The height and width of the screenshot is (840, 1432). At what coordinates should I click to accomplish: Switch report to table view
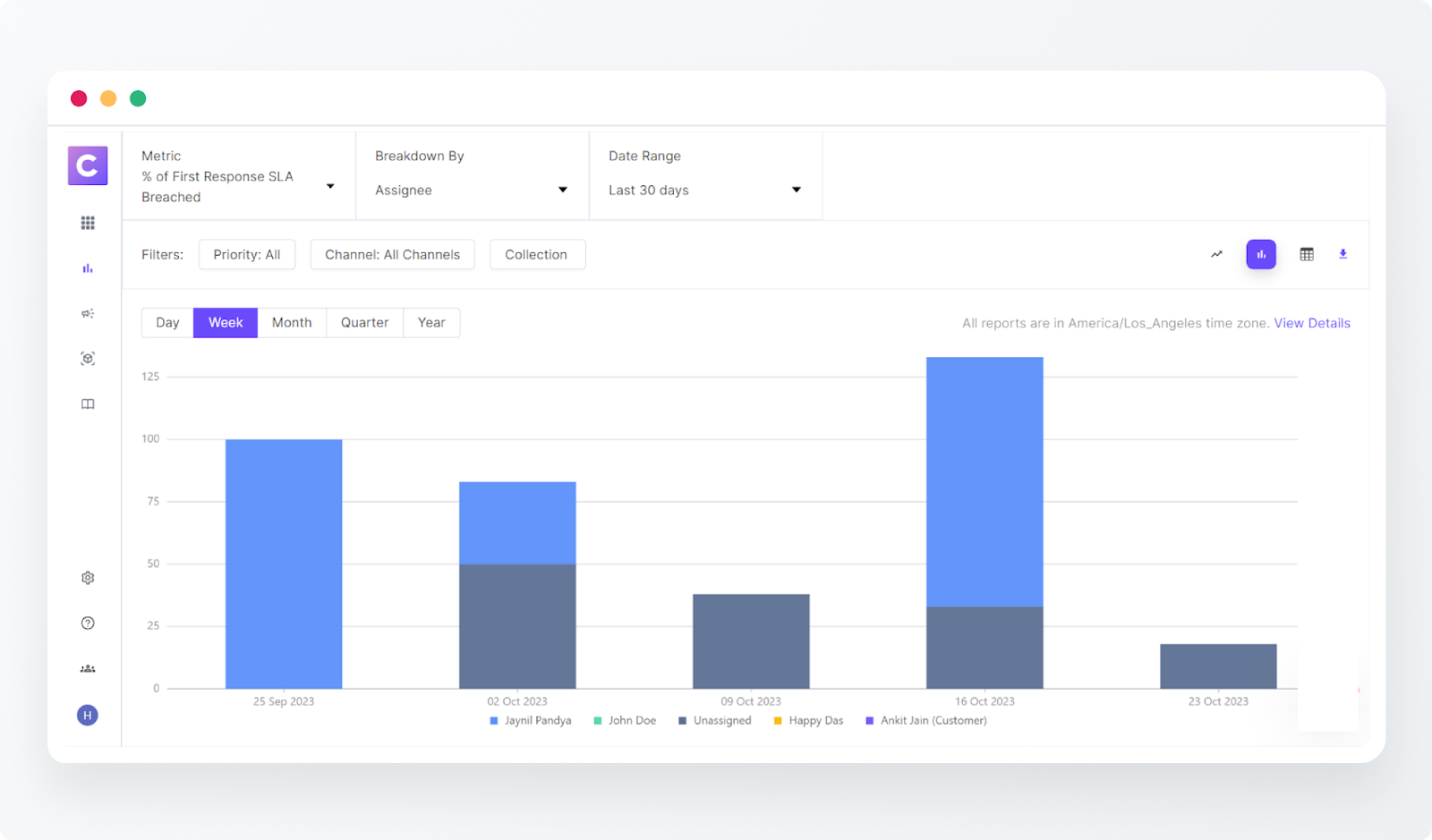pyautogui.click(x=1306, y=254)
